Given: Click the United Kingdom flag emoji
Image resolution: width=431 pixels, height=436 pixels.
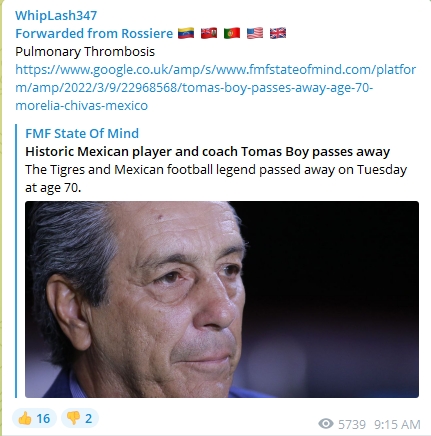Looking at the screenshot, I should 278,33.
